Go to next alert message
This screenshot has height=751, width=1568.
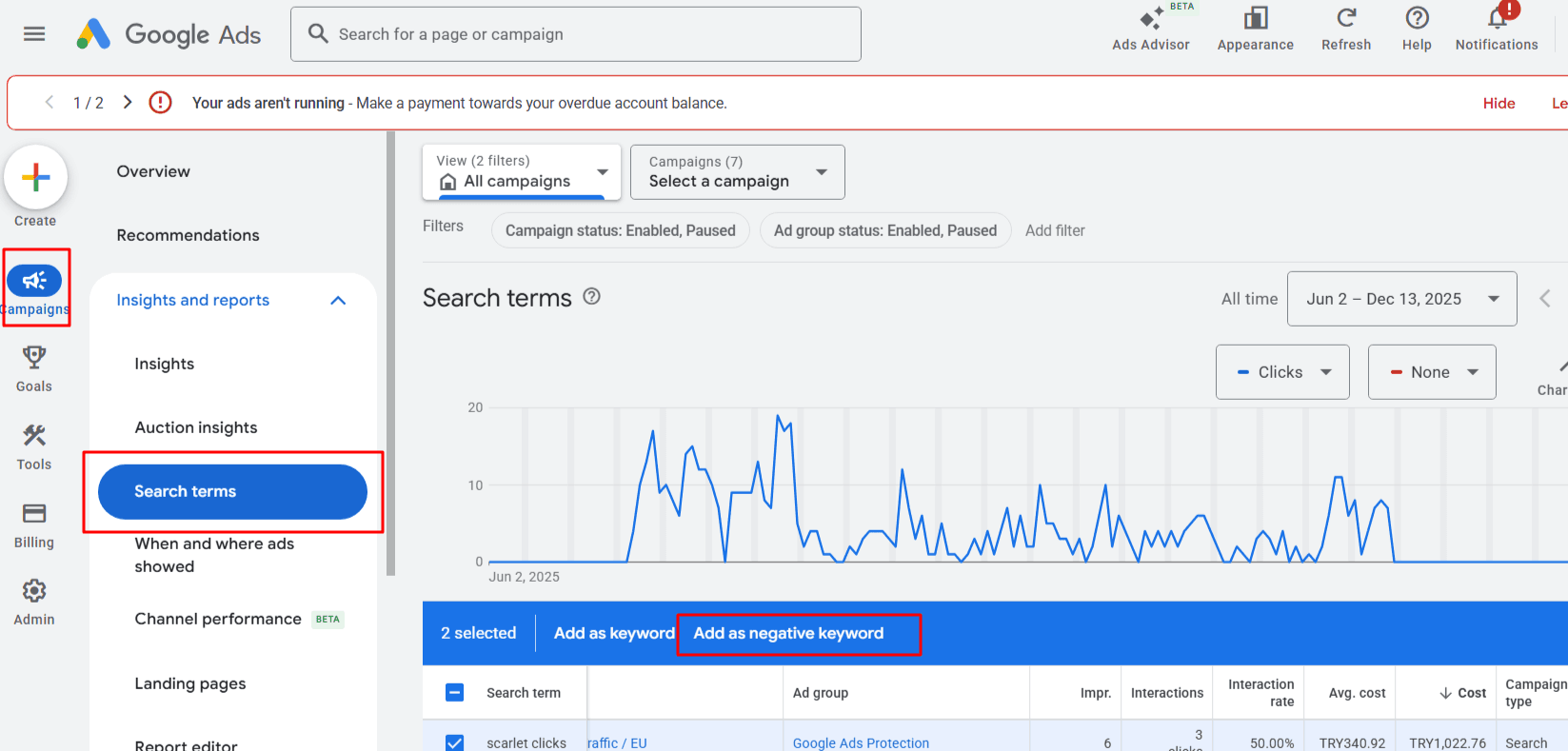click(128, 102)
